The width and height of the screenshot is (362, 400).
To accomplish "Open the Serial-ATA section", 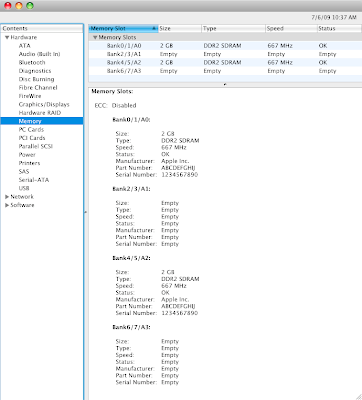I will click(34, 180).
